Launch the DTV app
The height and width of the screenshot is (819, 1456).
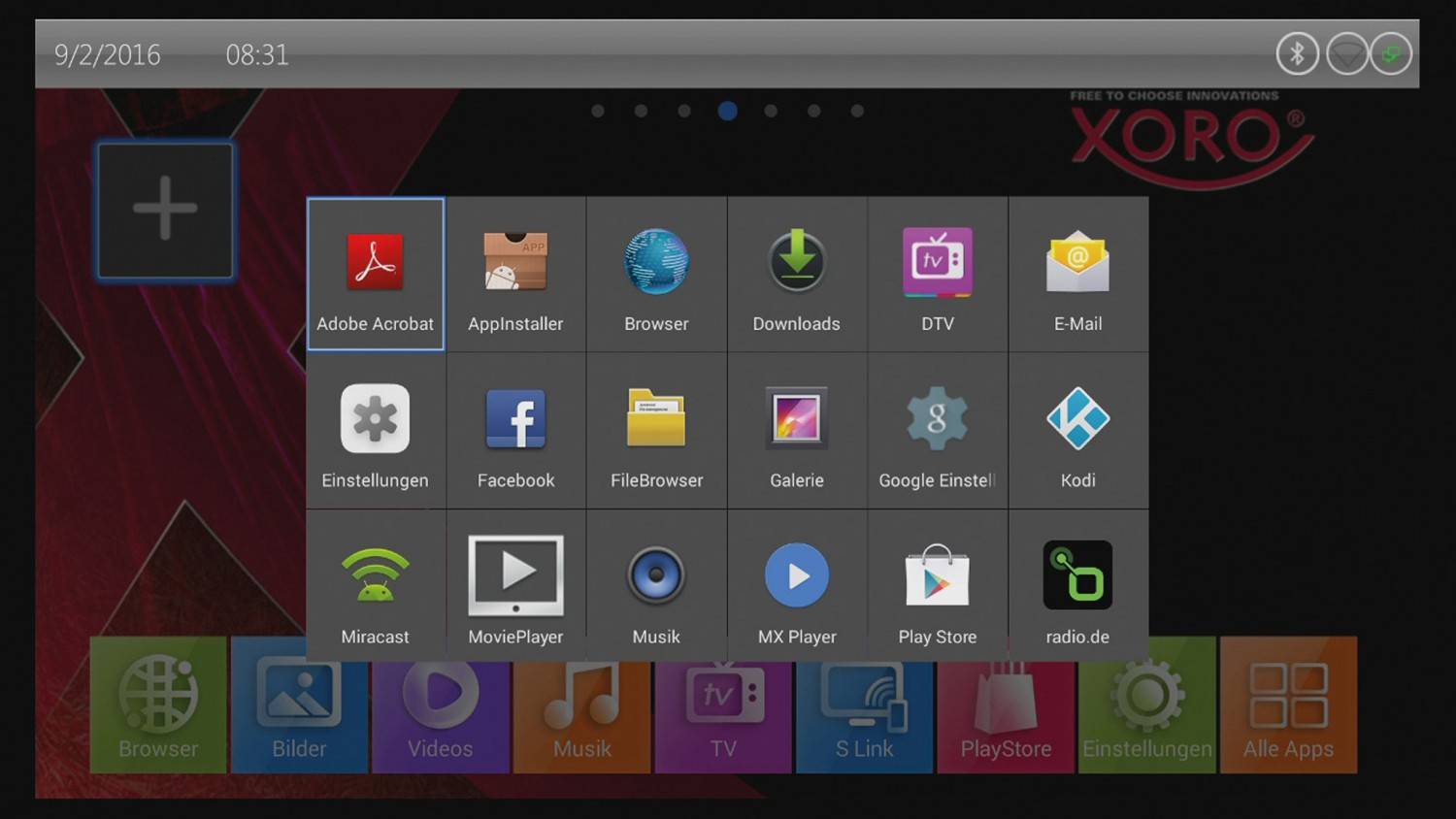[938, 274]
